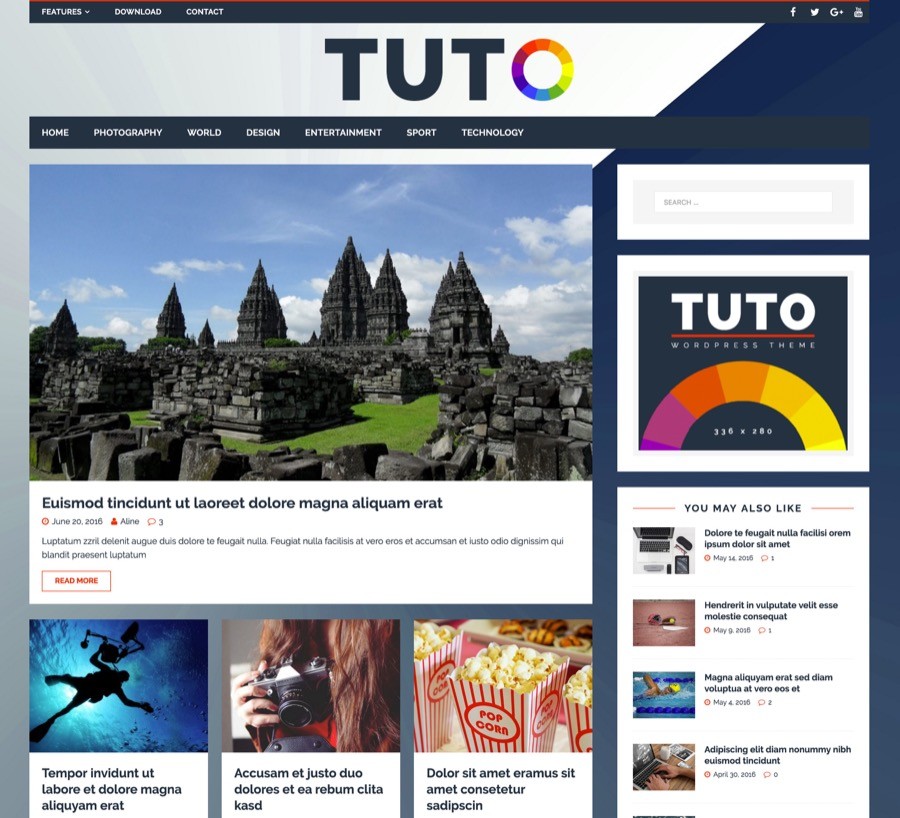Open the woman with camera thumbnail

click(311, 685)
